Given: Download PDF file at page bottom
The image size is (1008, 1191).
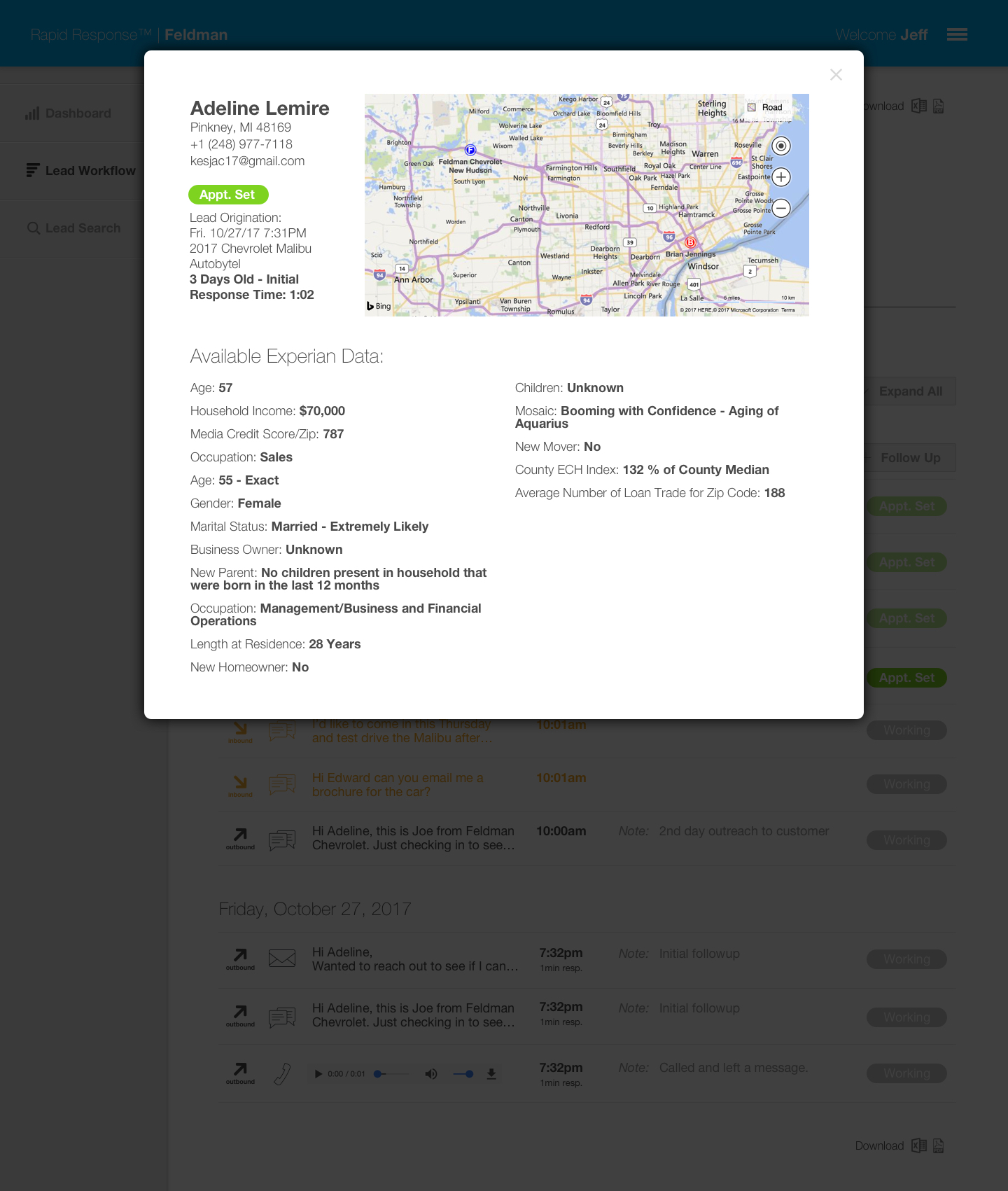Looking at the screenshot, I should click(x=939, y=1145).
